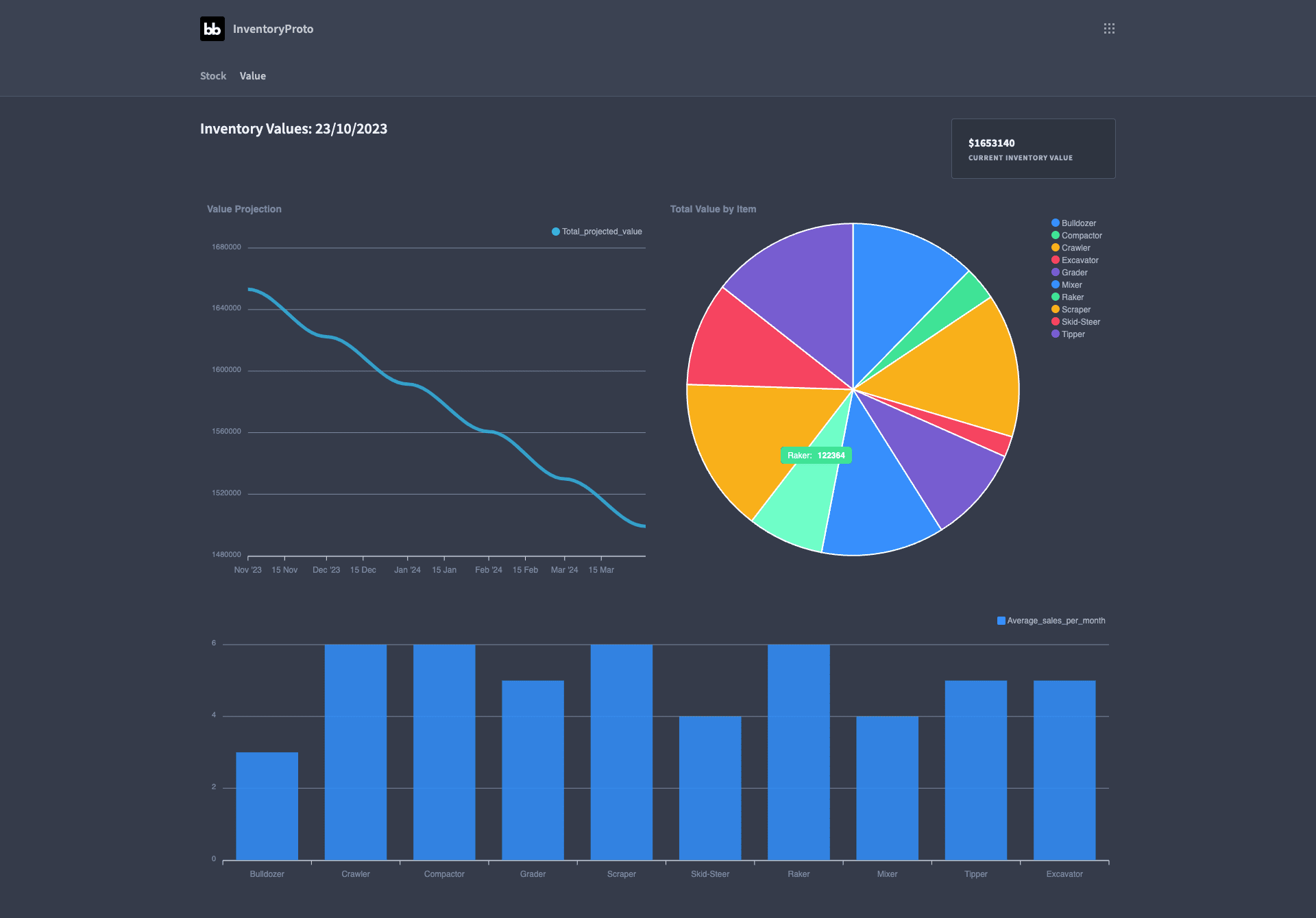Click the Bulldozer bar in sales chart
This screenshot has width=1316, height=918.
click(x=267, y=806)
